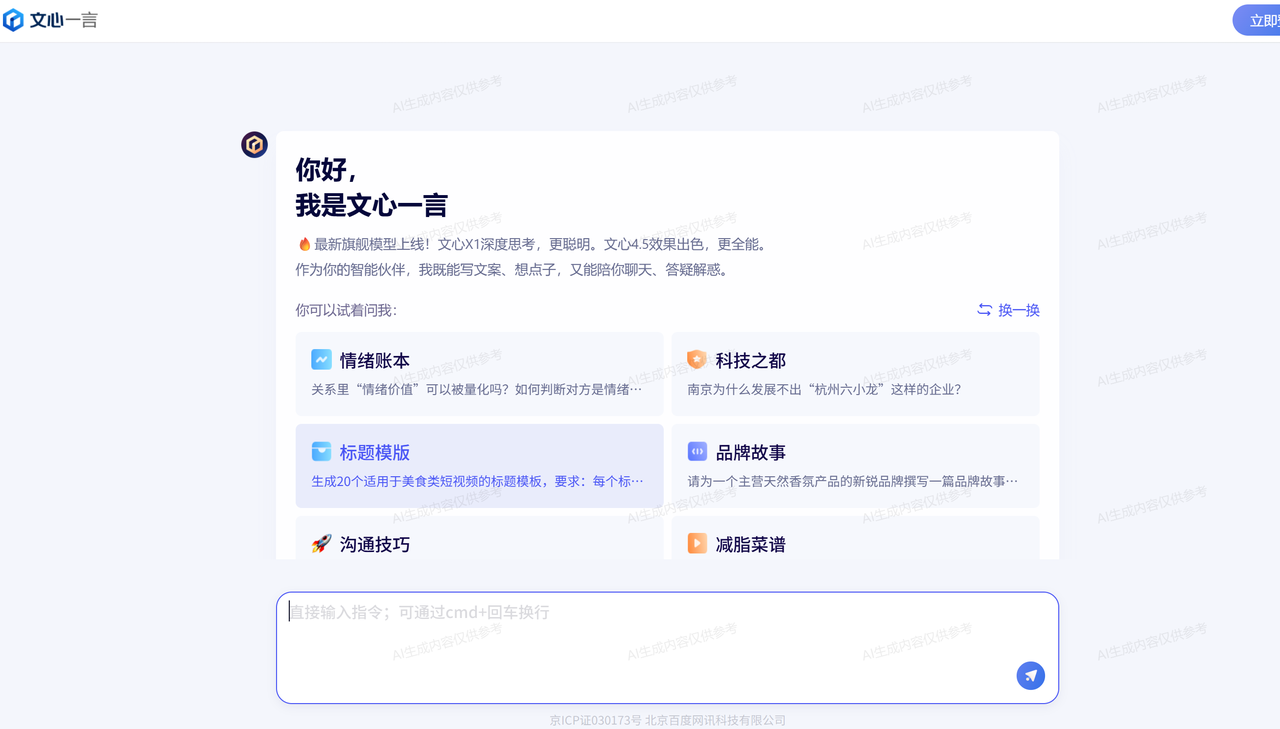The image size is (1280, 729).
Task: Select the 标题模版 suggestion card
Action: (x=479, y=466)
